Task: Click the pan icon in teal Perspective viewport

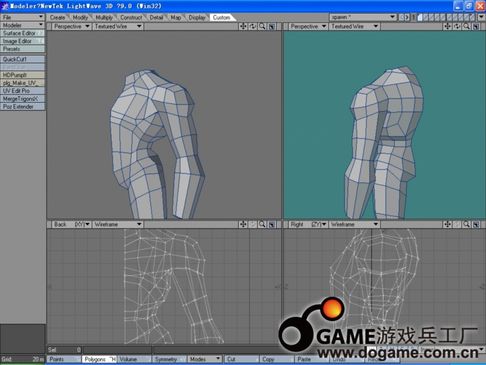Action: (447, 26)
